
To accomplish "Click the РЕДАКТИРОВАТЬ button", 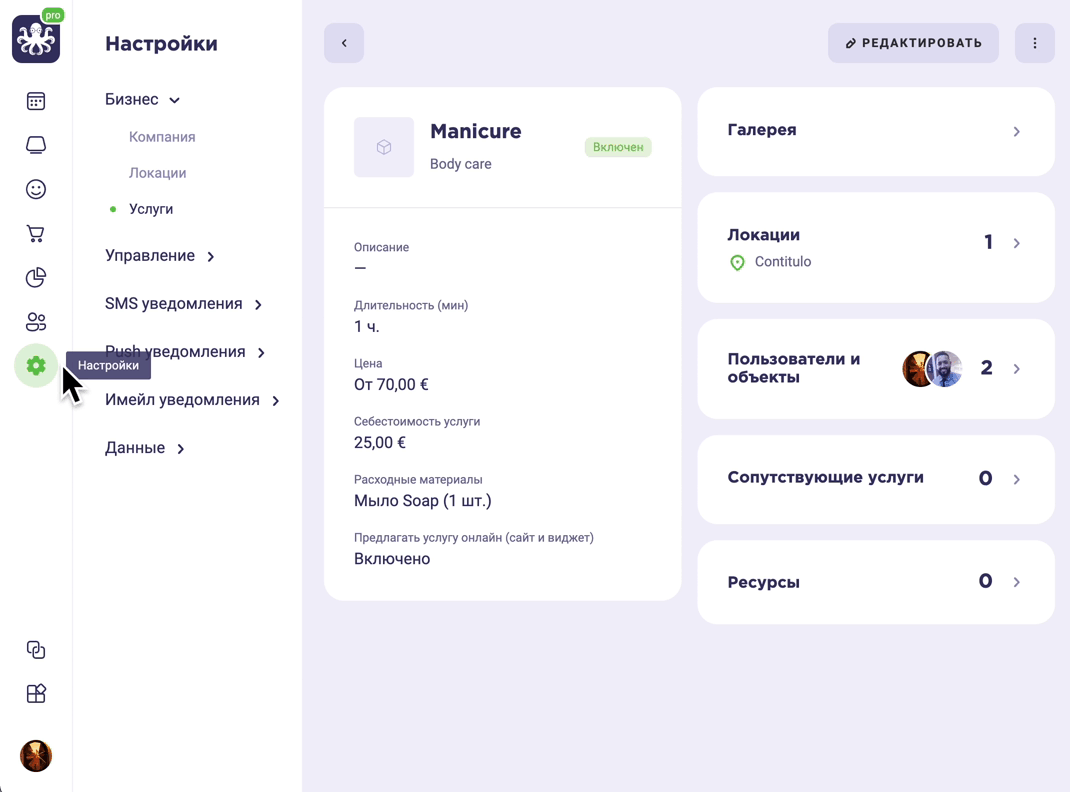I will 913,43.
